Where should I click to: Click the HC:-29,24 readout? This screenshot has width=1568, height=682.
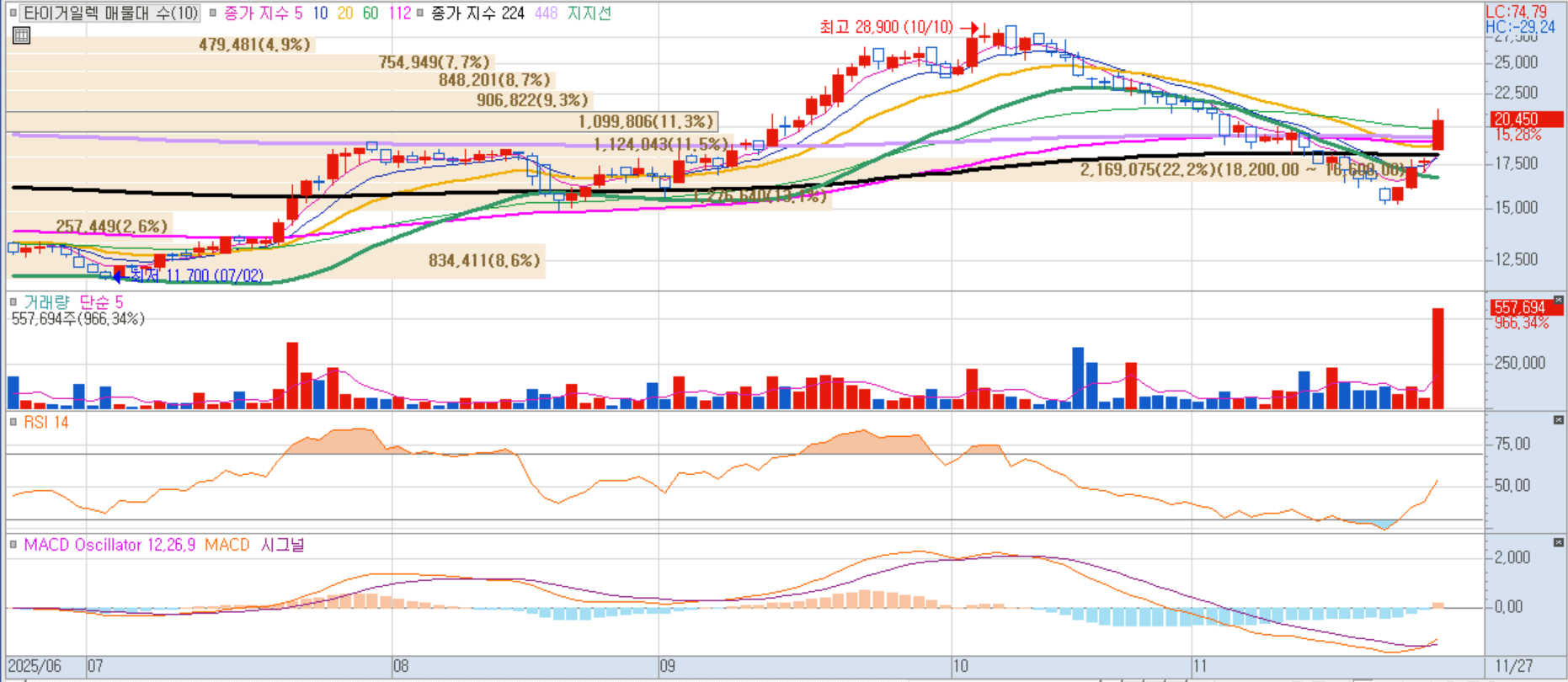[1520, 26]
